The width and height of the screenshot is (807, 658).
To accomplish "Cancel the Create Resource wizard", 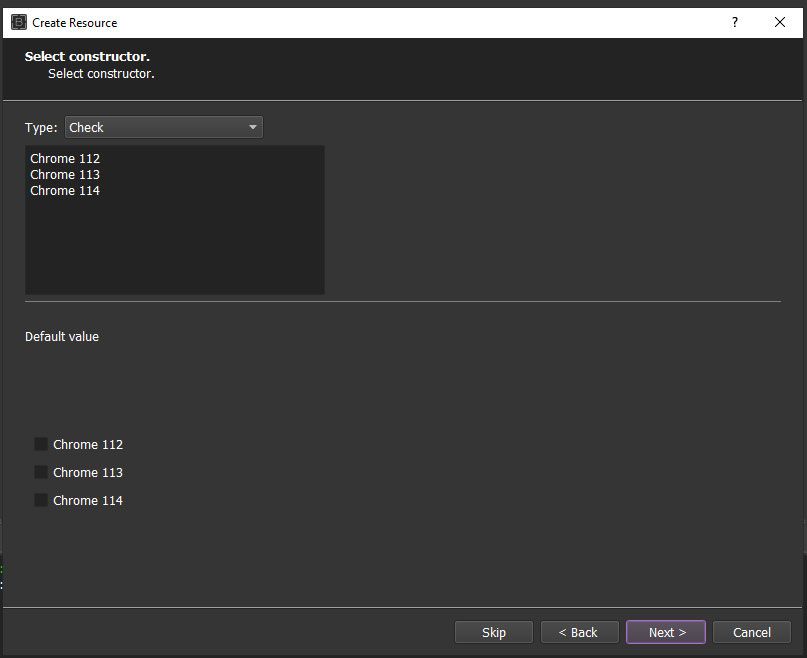I will [752, 632].
